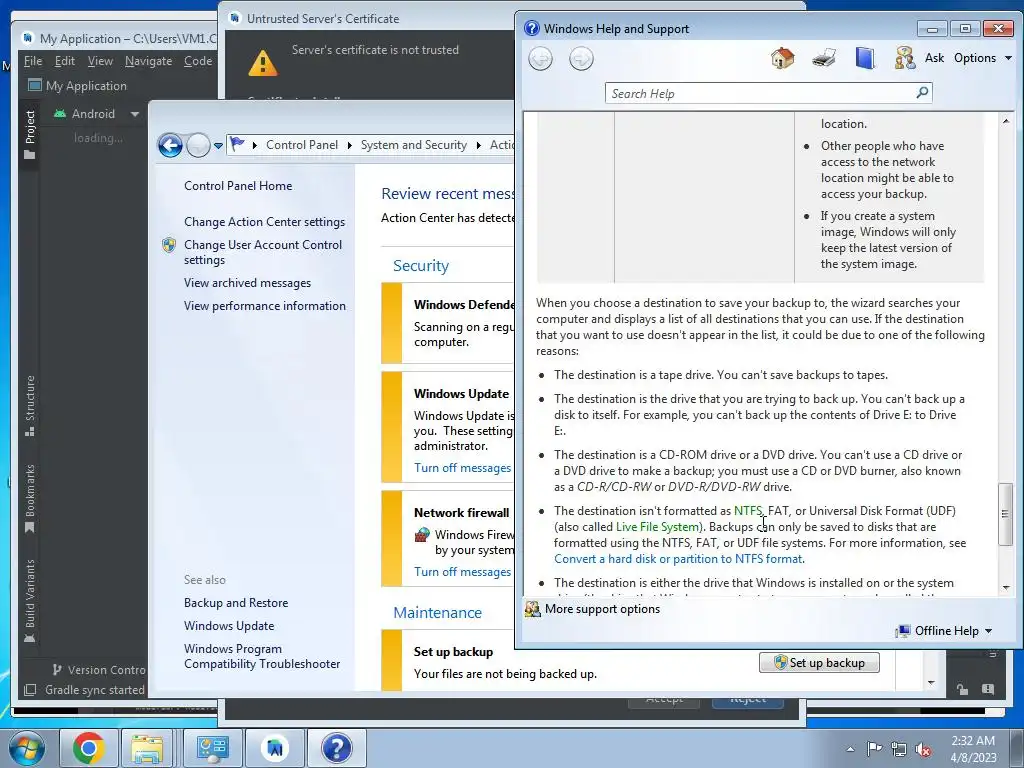Click the Help window forward arrow

[581, 59]
